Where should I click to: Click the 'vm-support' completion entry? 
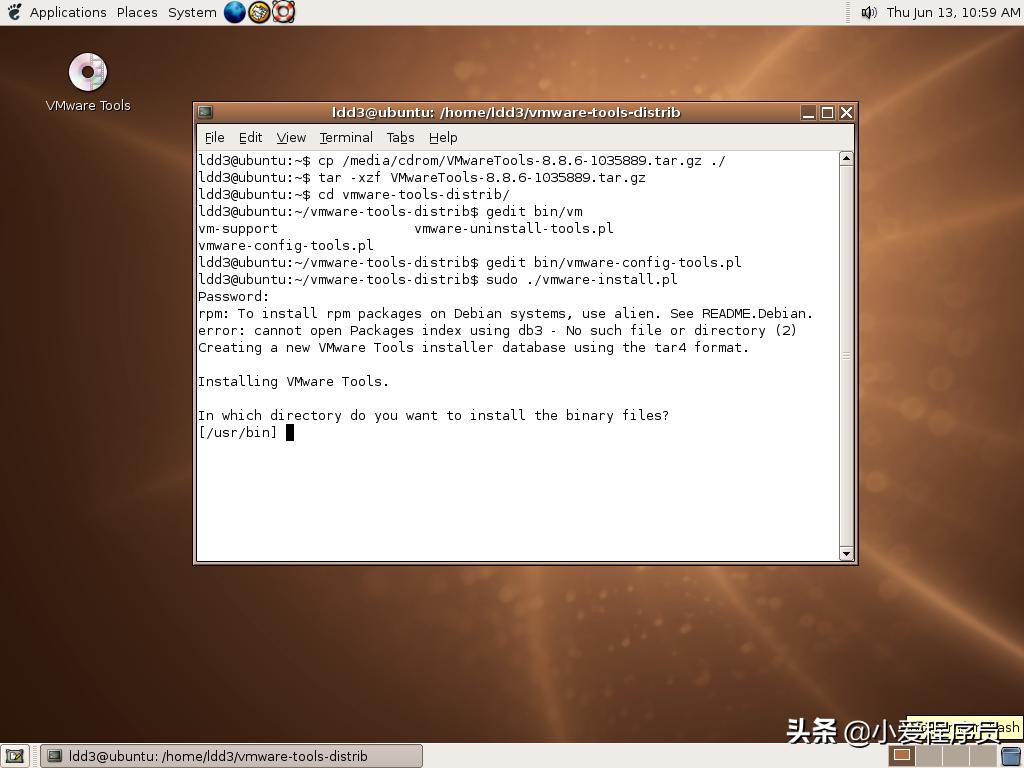click(238, 229)
